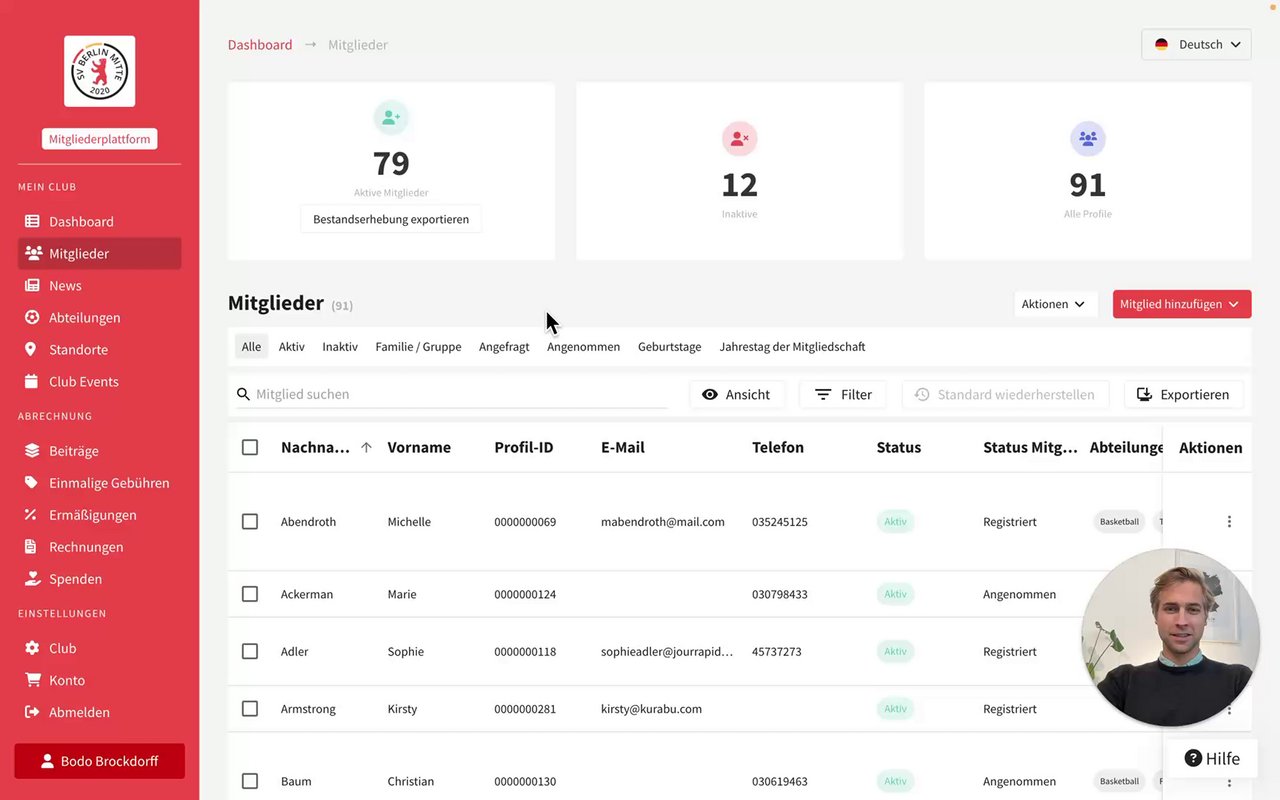
Task: Check the box for Ackerman Marie
Action: pyautogui.click(x=250, y=594)
